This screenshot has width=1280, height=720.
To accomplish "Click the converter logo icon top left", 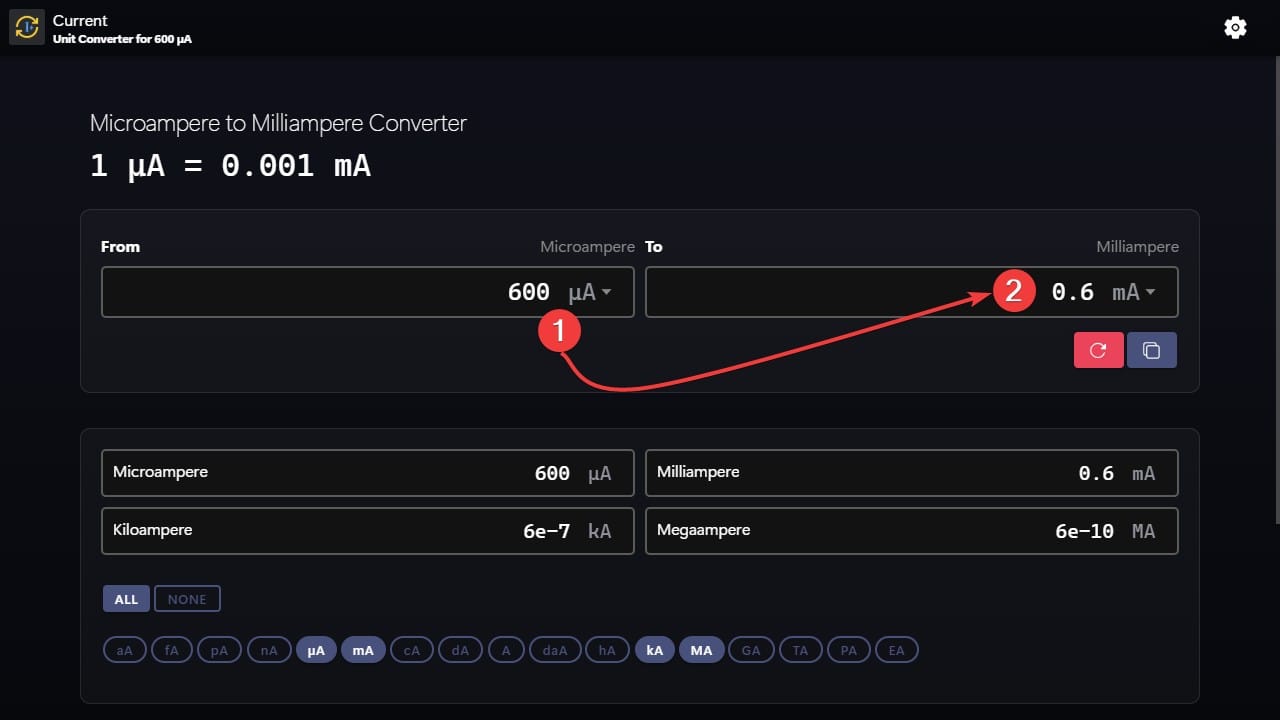I will click(x=26, y=27).
